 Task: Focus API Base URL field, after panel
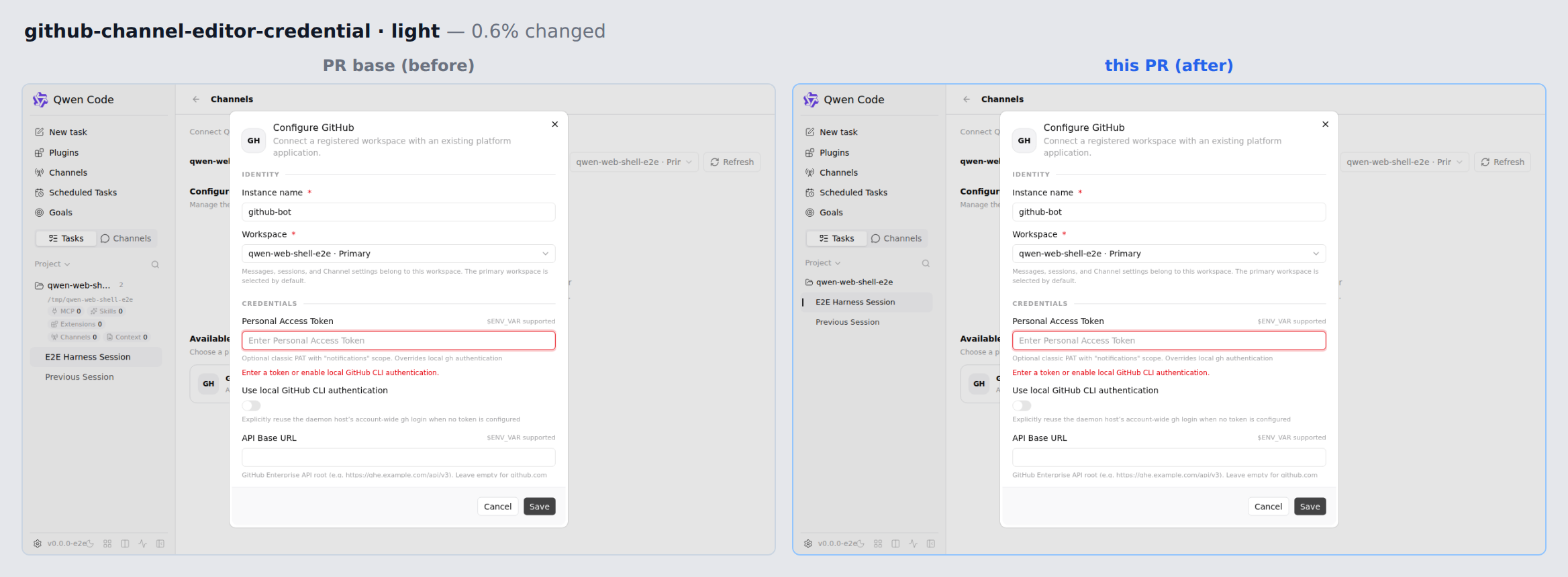point(1169,458)
